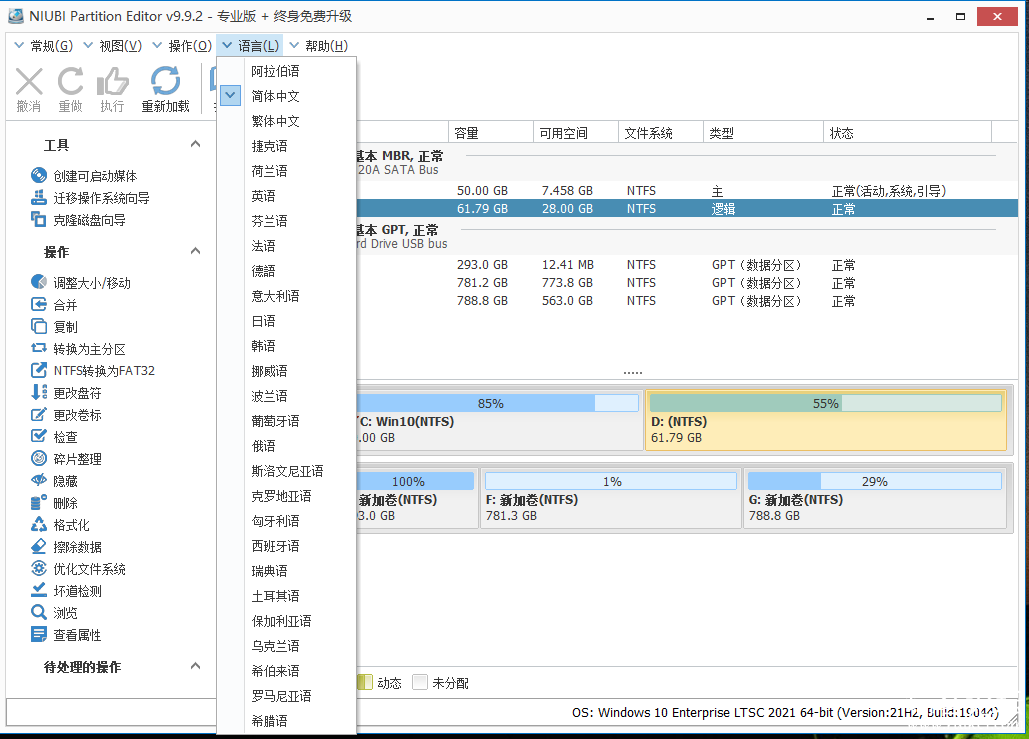Open the 常规(G) menu

pyautogui.click(x=43, y=46)
